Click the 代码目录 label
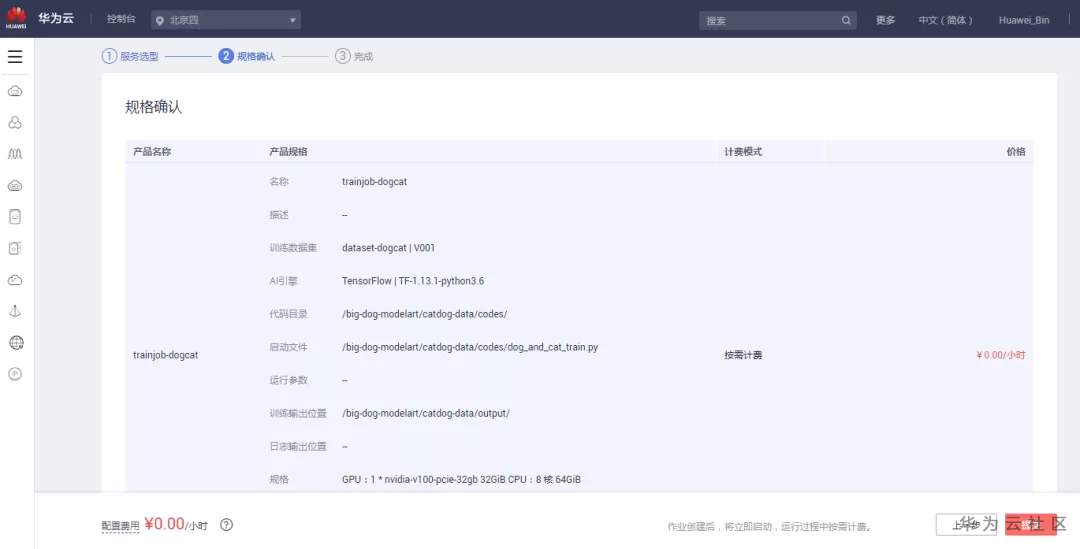 [x=289, y=314]
